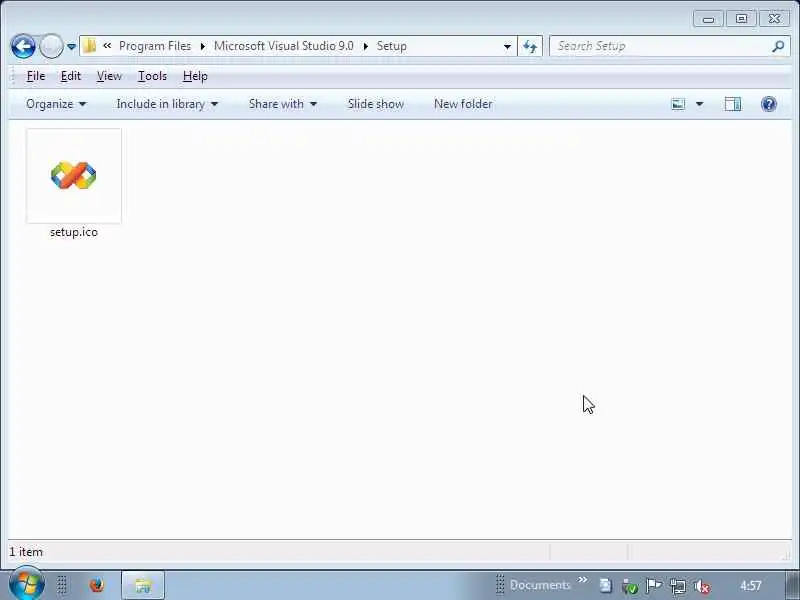Click the muted volume speaker icon
Screen dimensions: 800x600
click(702, 586)
